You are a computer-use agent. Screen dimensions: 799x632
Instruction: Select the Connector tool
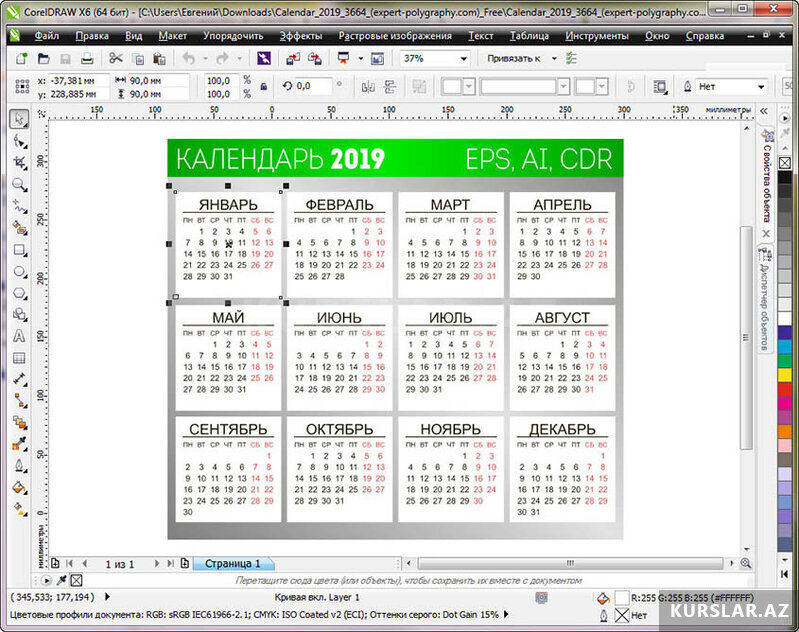(x=19, y=401)
